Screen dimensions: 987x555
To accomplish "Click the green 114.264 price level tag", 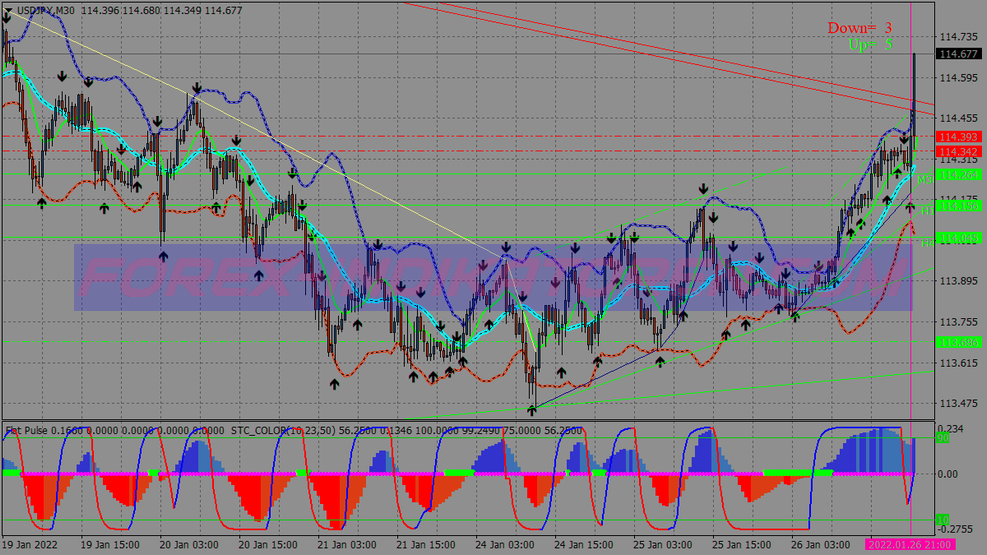I will click(x=958, y=175).
